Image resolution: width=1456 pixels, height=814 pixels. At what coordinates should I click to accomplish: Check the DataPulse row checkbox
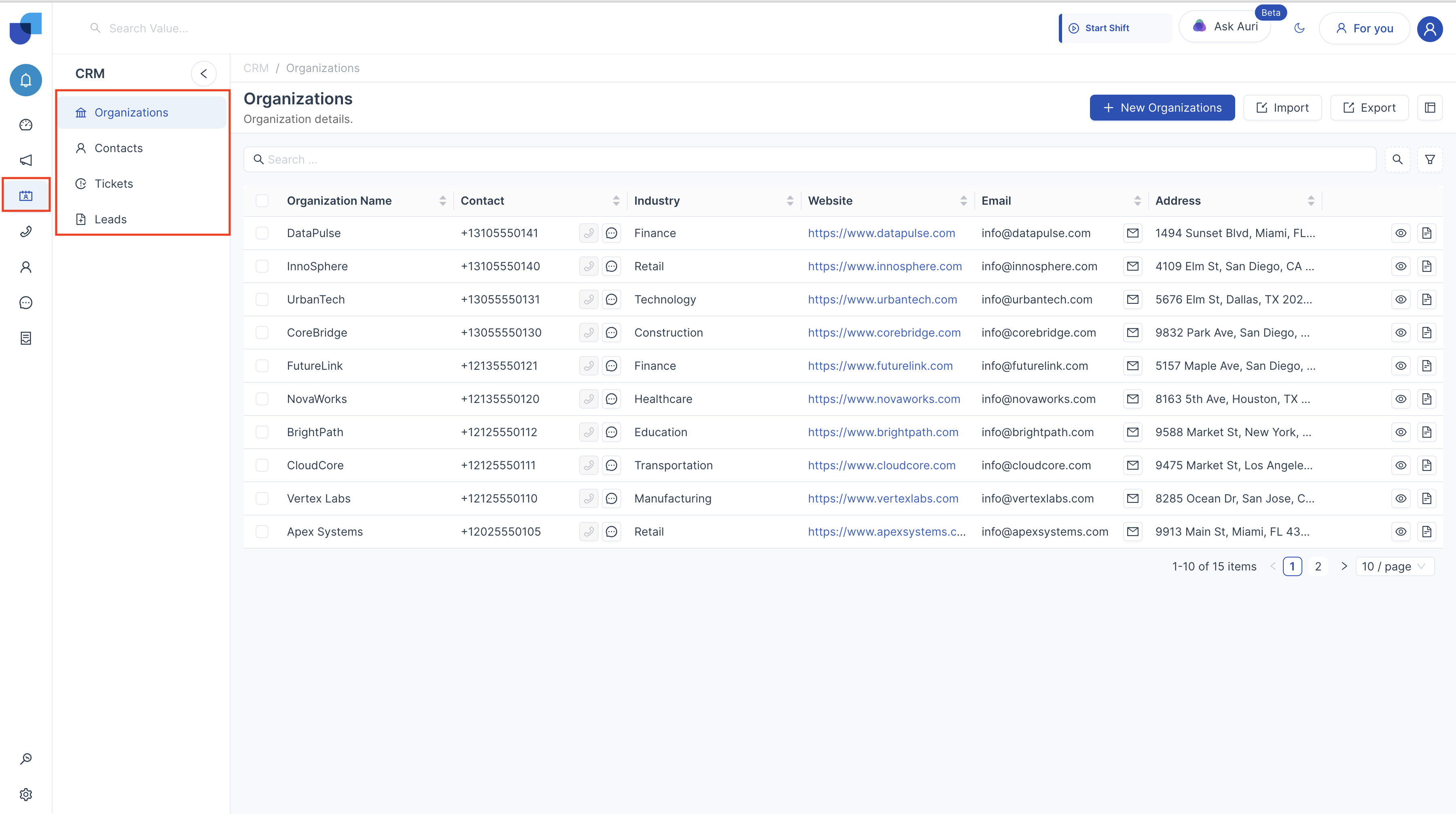point(262,233)
